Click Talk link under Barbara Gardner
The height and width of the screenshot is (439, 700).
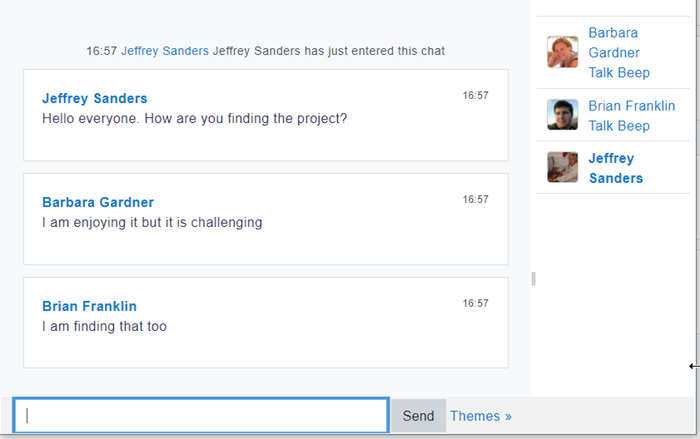tap(600, 72)
